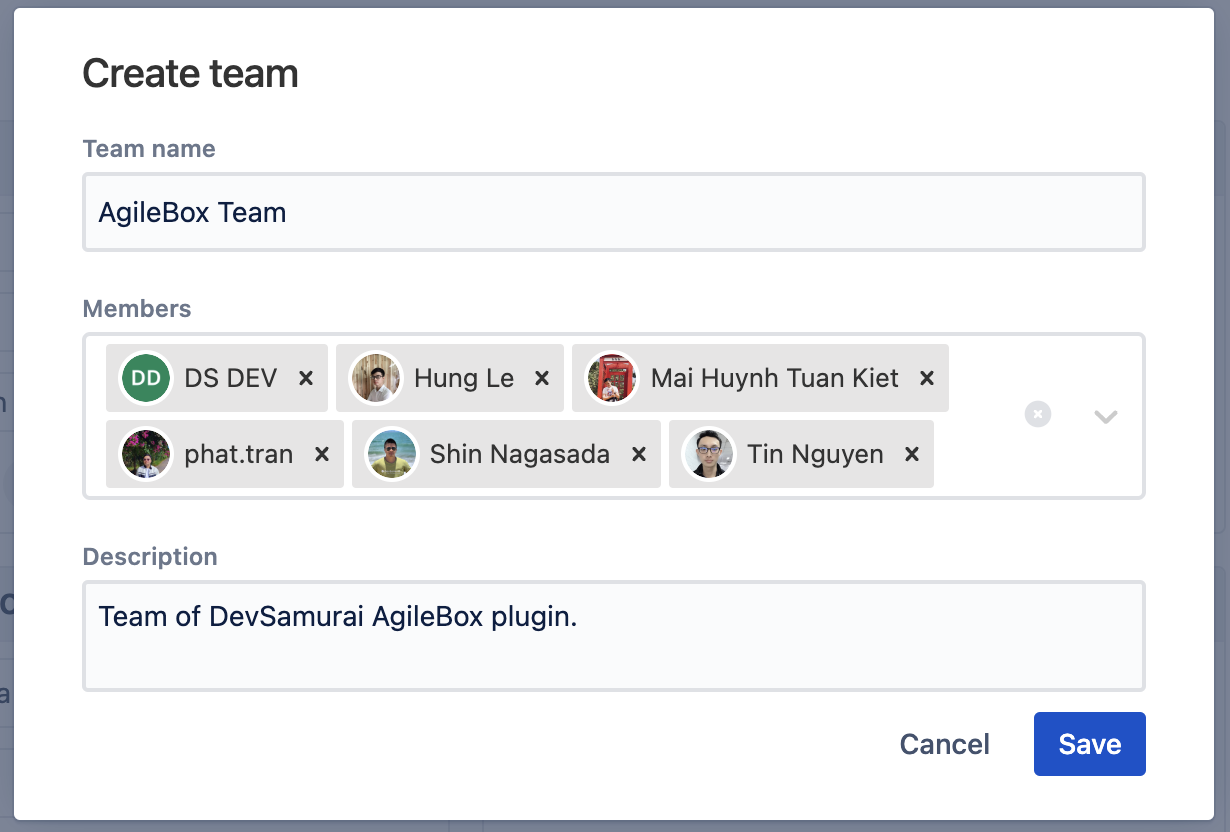Expand the Members dropdown

(x=1105, y=416)
